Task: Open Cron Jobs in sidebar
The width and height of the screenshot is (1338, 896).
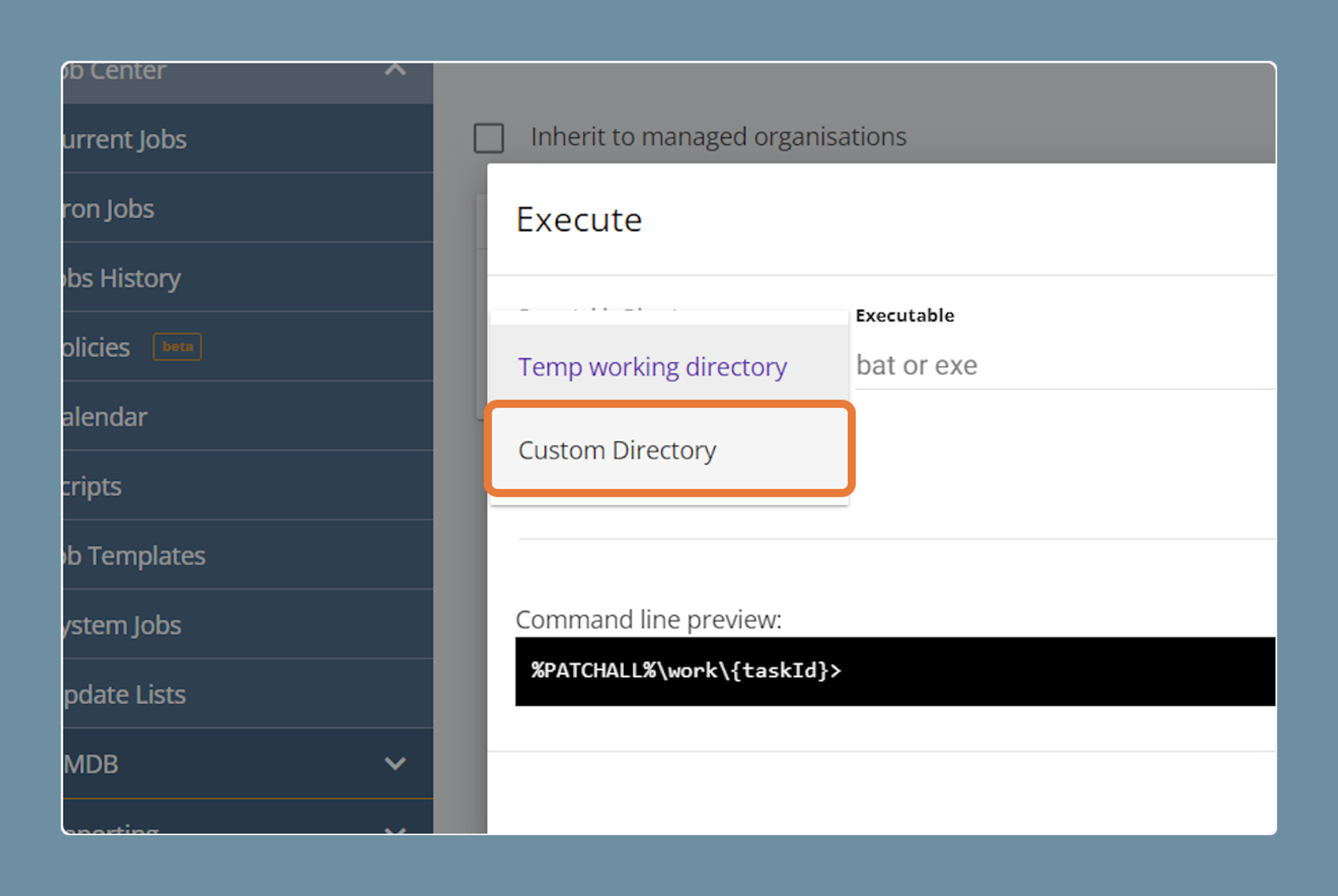Action: coord(248,208)
